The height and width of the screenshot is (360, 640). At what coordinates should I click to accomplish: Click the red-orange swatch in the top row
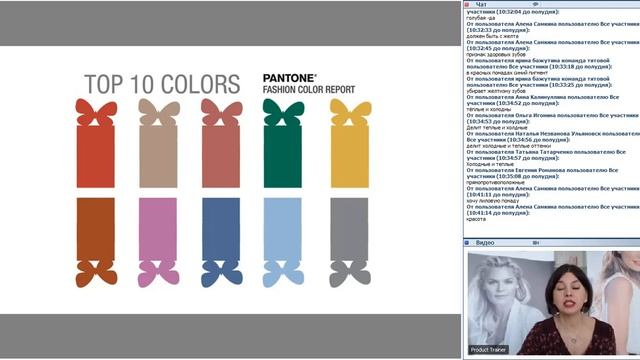[96, 156]
